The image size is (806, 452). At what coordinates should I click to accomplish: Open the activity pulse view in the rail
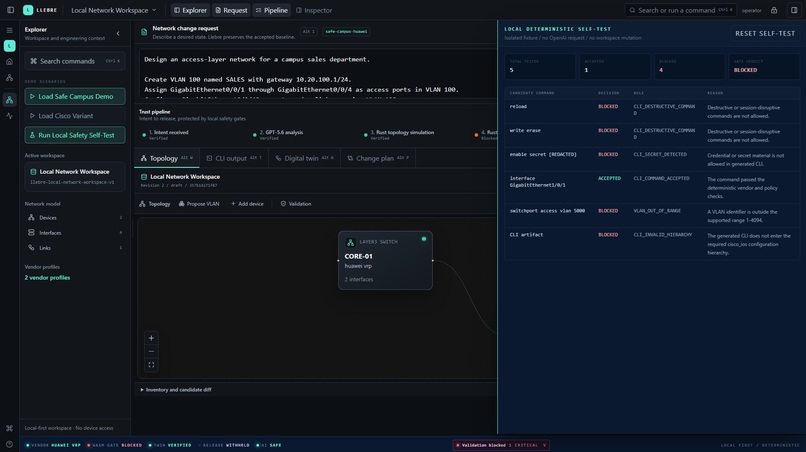click(x=9, y=116)
